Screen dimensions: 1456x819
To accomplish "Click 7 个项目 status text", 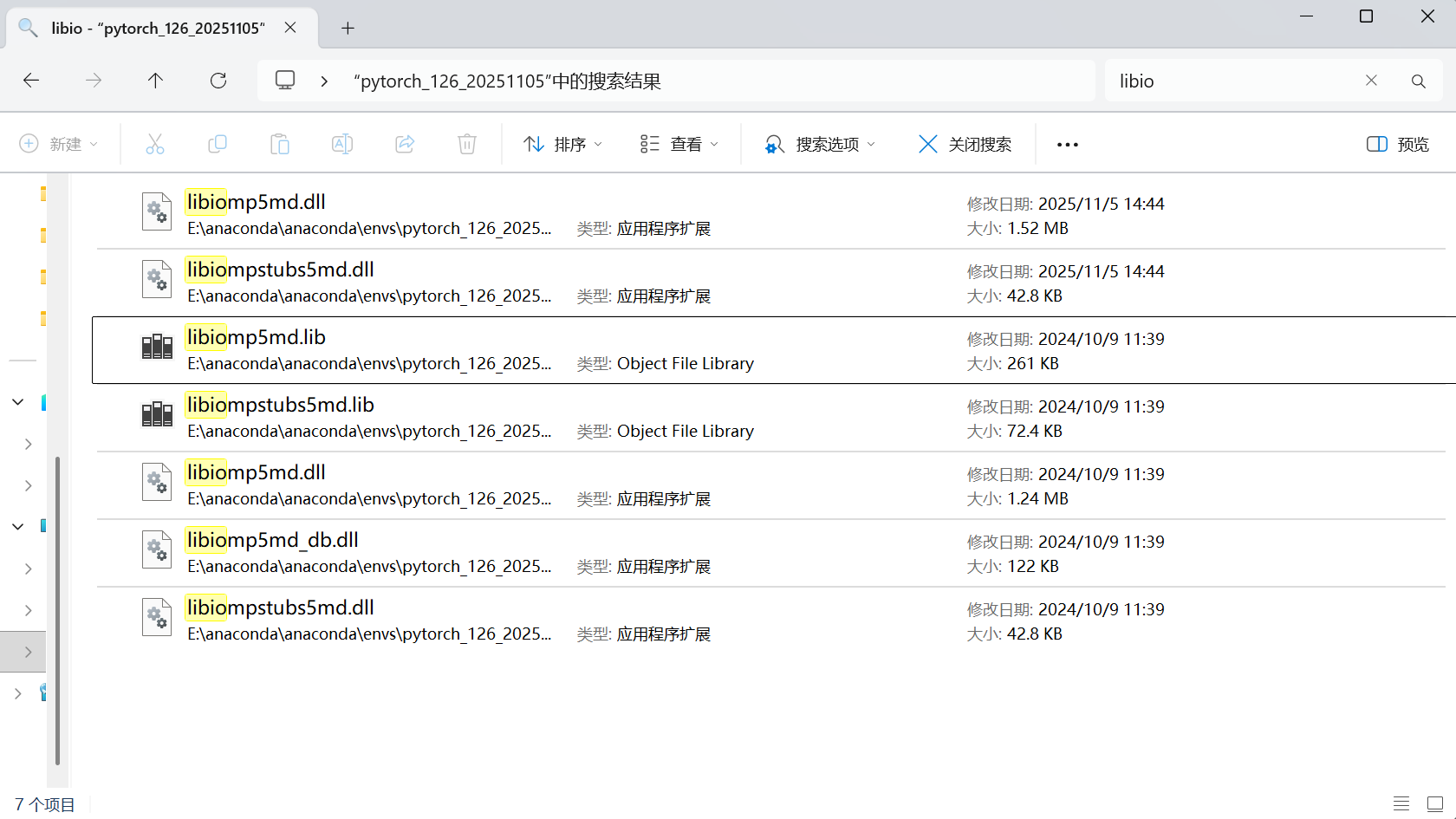I will click(x=44, y=804).
